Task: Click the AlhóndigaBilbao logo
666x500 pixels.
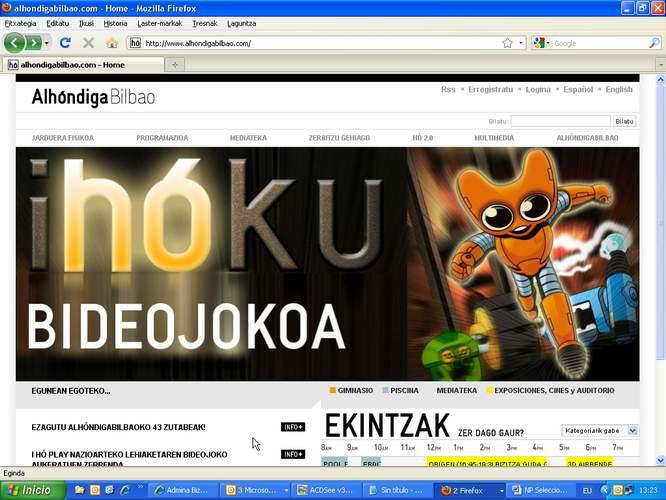Action: pos(93,97)
